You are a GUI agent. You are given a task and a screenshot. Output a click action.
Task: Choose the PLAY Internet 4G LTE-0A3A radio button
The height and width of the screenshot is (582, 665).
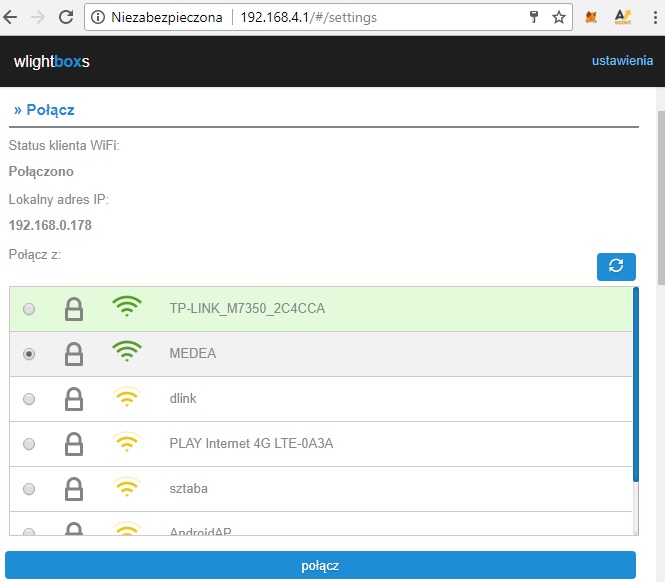point(29,444)
